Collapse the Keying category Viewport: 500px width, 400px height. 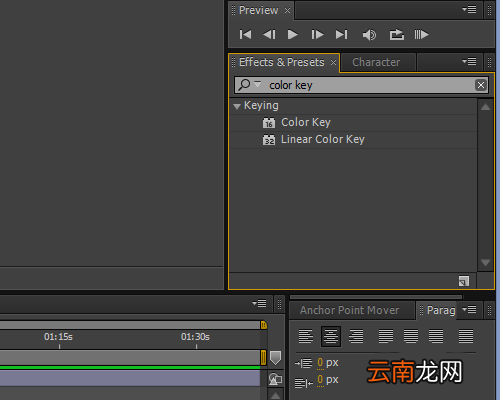pos(237,106)
